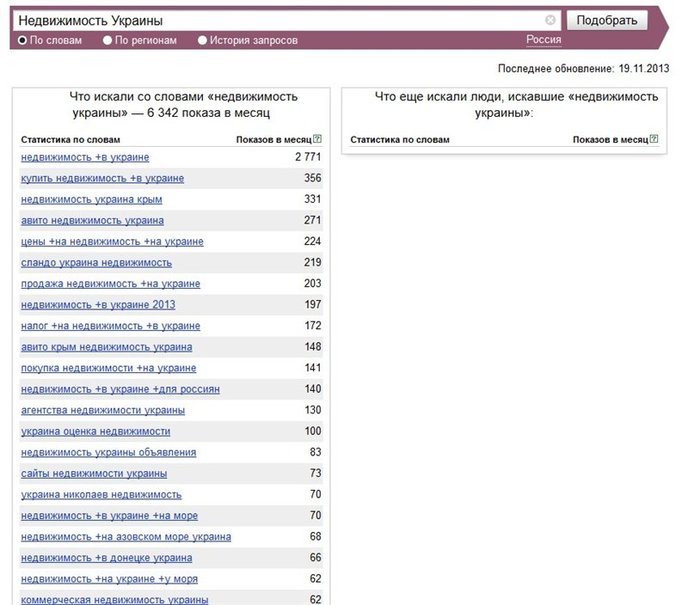Open 'цены +на недвижимость +на украине' link

112,242
